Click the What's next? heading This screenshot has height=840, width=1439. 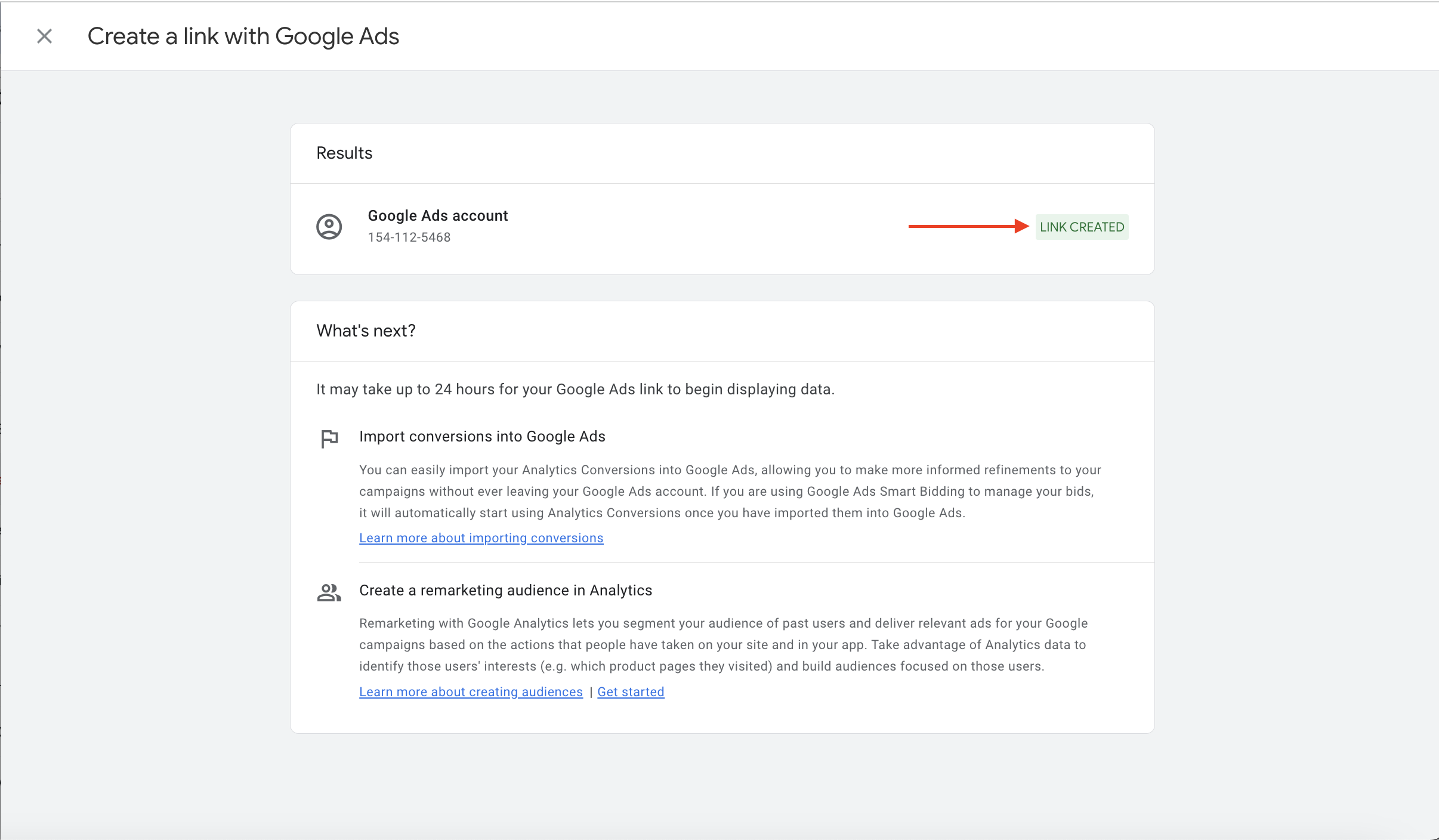coord(366,331)
